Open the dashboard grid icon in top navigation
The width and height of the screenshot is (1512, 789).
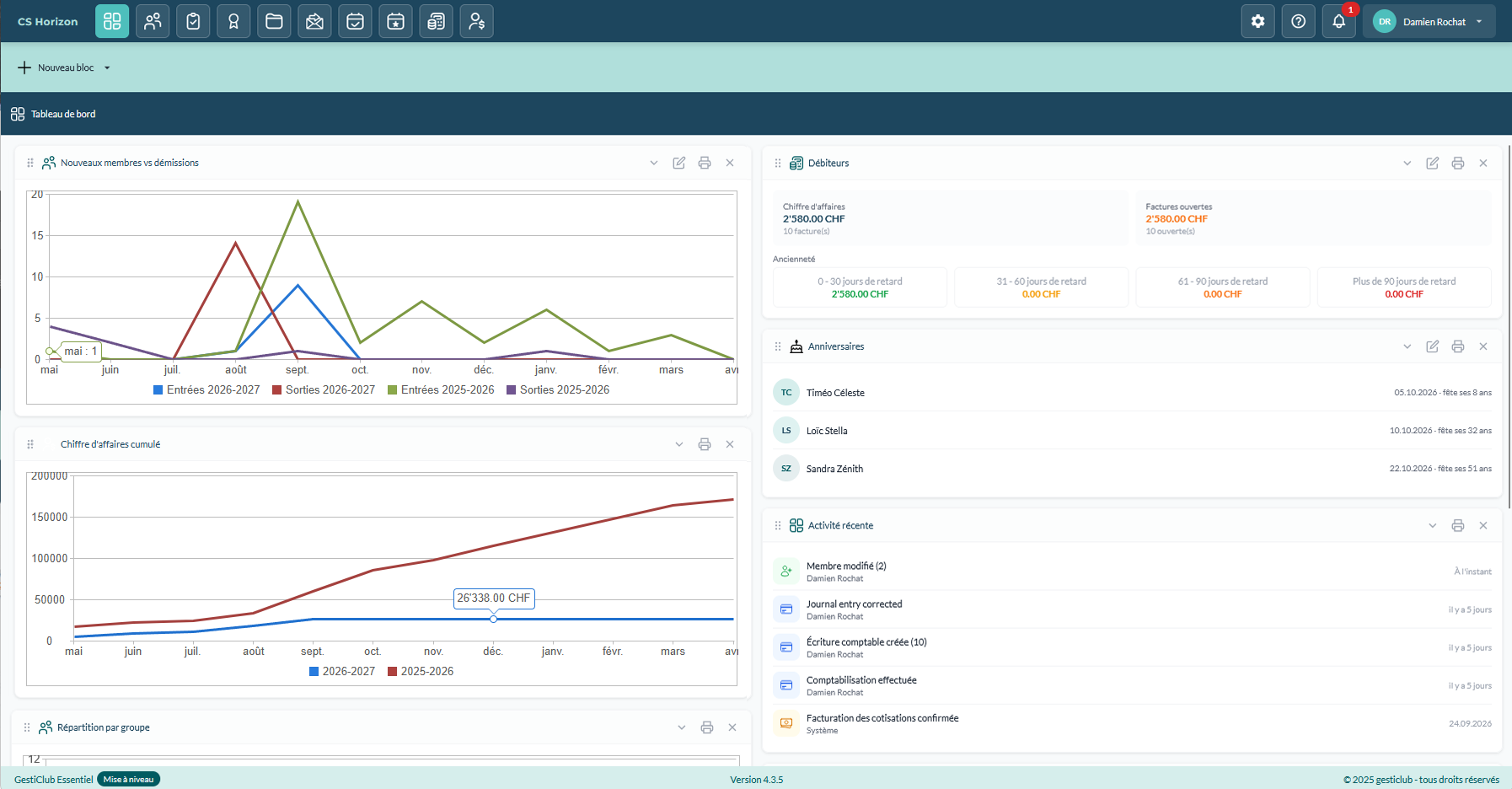112,21
